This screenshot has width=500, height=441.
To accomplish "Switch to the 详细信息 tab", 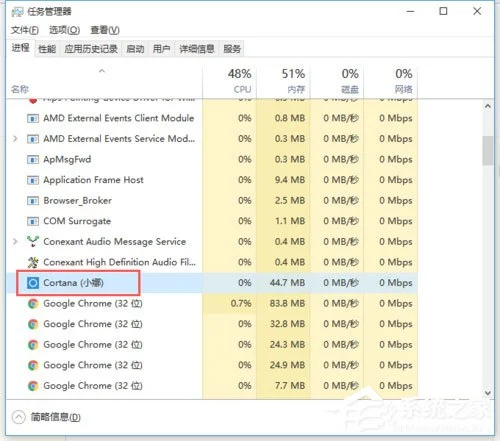I will [197, 49].
